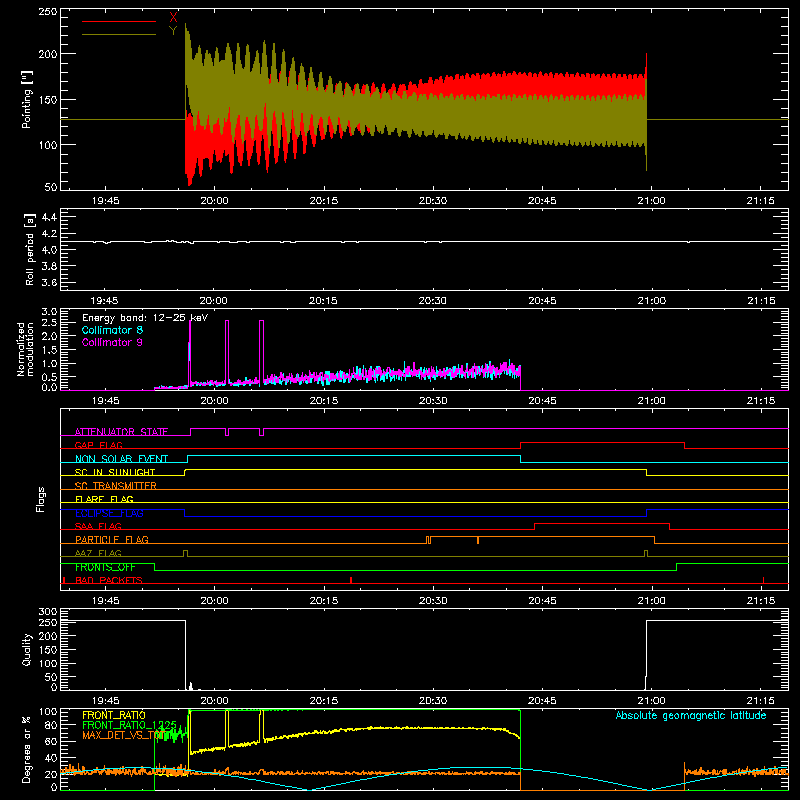Click the 4.0 tick on Roll period axis
The width and height of the screenshot is (800, 800).
coord(49,249)
